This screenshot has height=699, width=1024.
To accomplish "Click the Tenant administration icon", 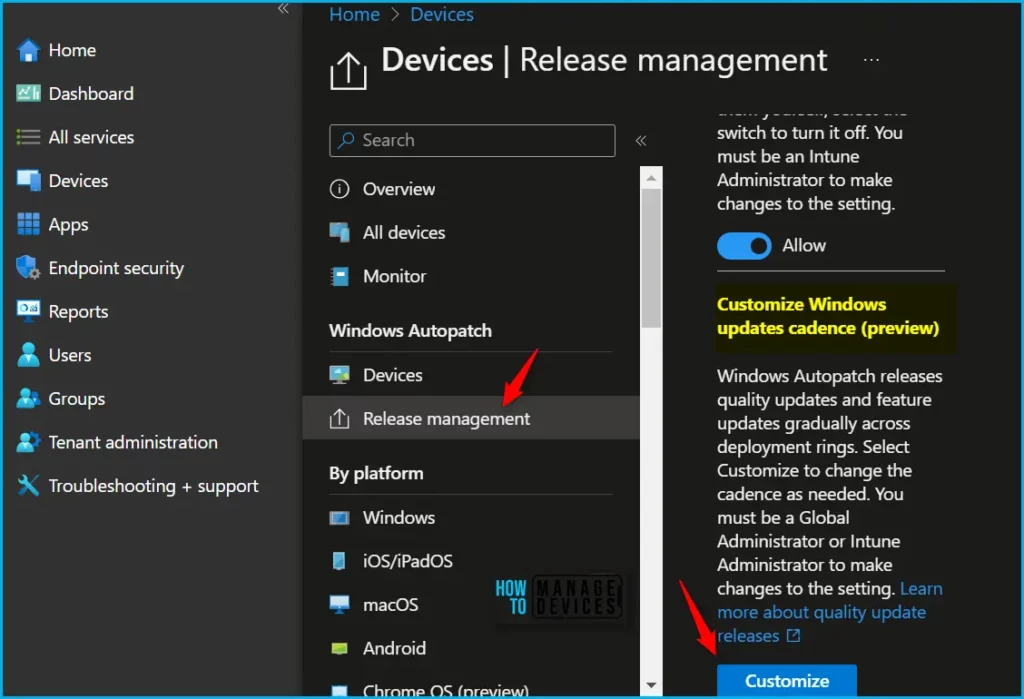I will (x=28, y=442).
